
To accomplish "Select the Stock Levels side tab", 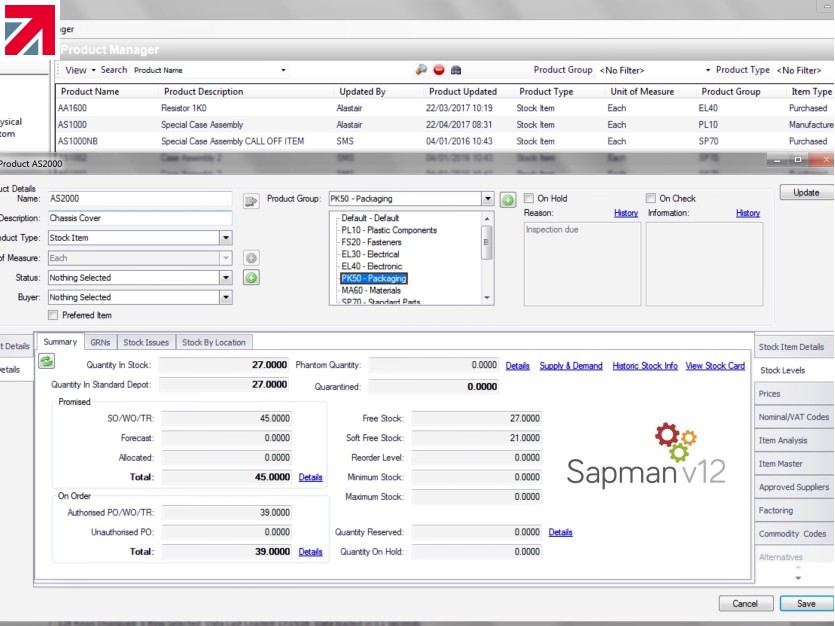I will pos(793,370).
